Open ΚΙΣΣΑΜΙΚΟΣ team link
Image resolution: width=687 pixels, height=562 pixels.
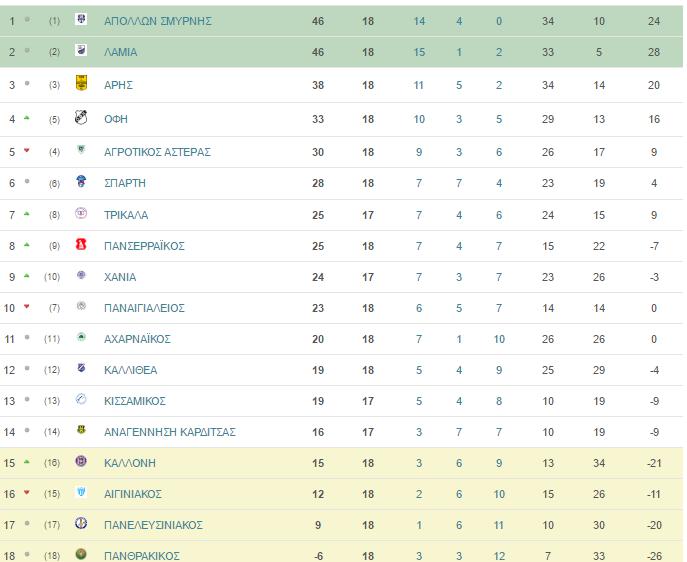[x=135, y=401]
